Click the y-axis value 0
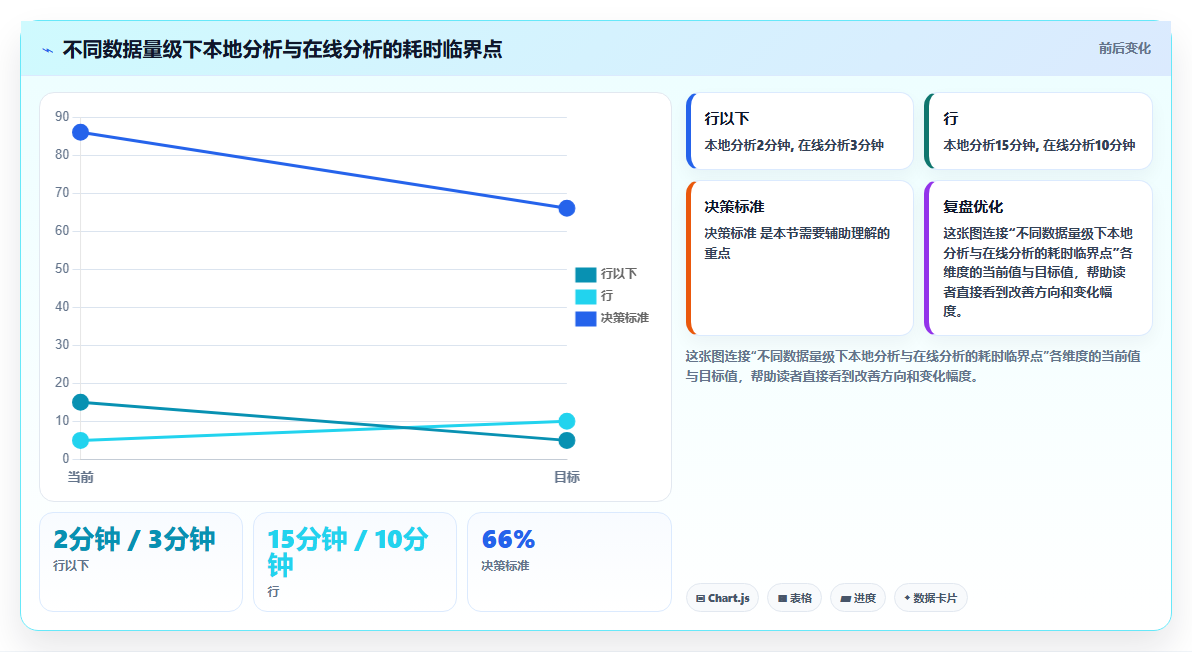 (65, 459)
